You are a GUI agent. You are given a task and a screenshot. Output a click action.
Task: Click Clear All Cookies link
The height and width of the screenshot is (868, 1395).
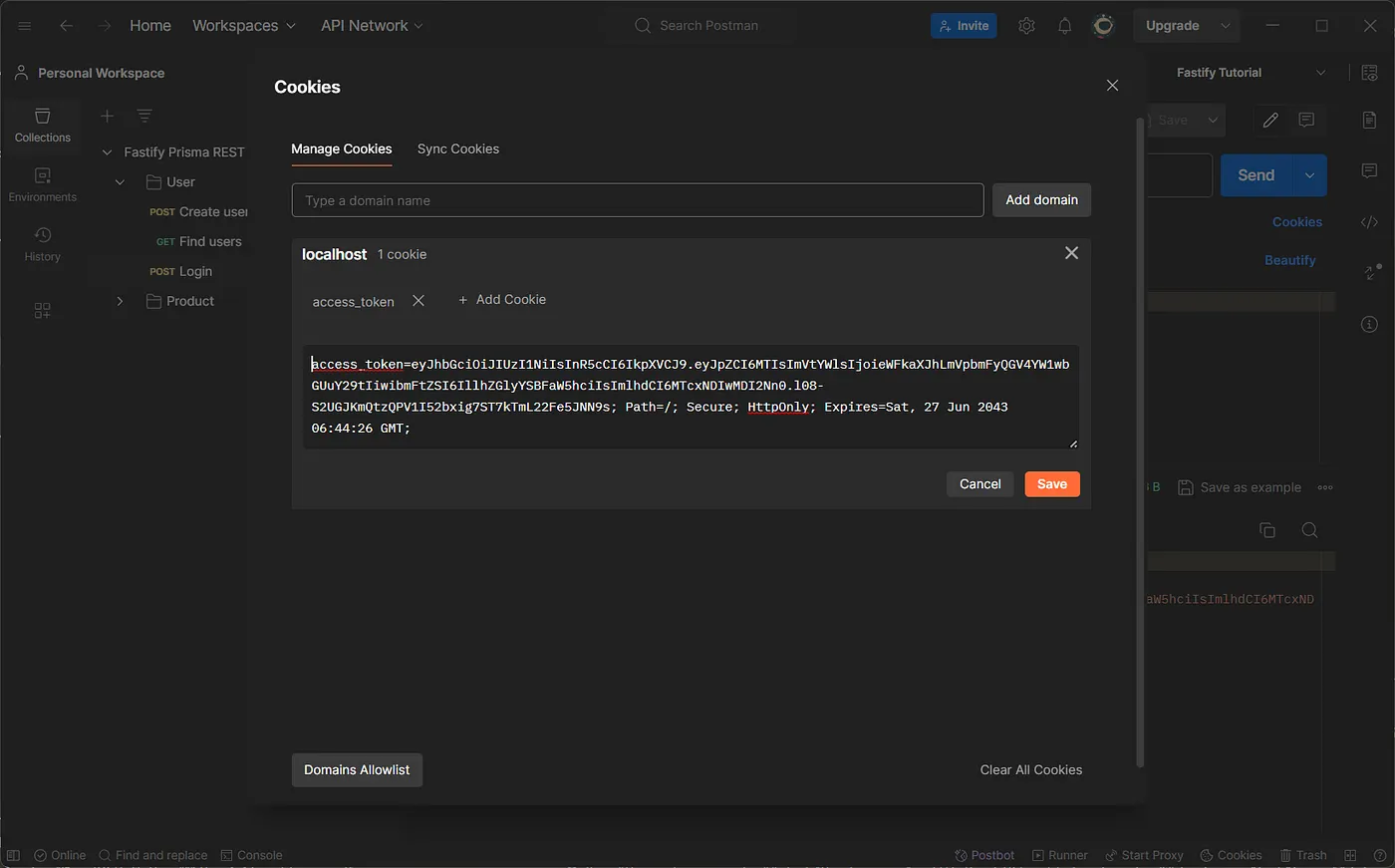coord(1031,770)
